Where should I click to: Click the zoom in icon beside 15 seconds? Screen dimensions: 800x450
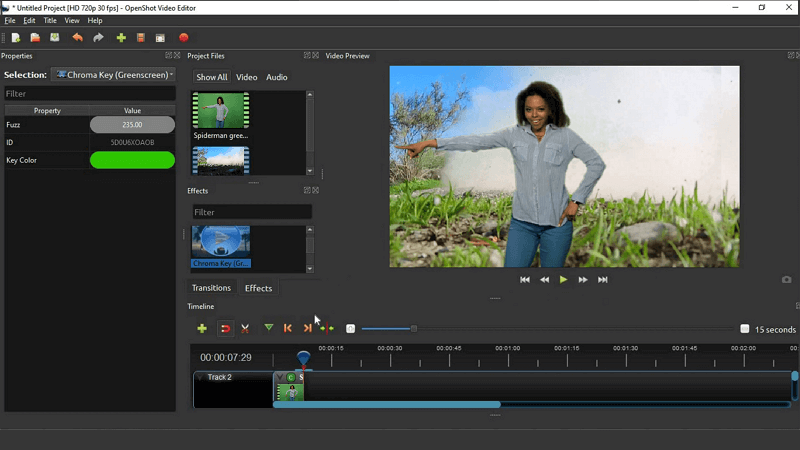click(x=744, y=329)
